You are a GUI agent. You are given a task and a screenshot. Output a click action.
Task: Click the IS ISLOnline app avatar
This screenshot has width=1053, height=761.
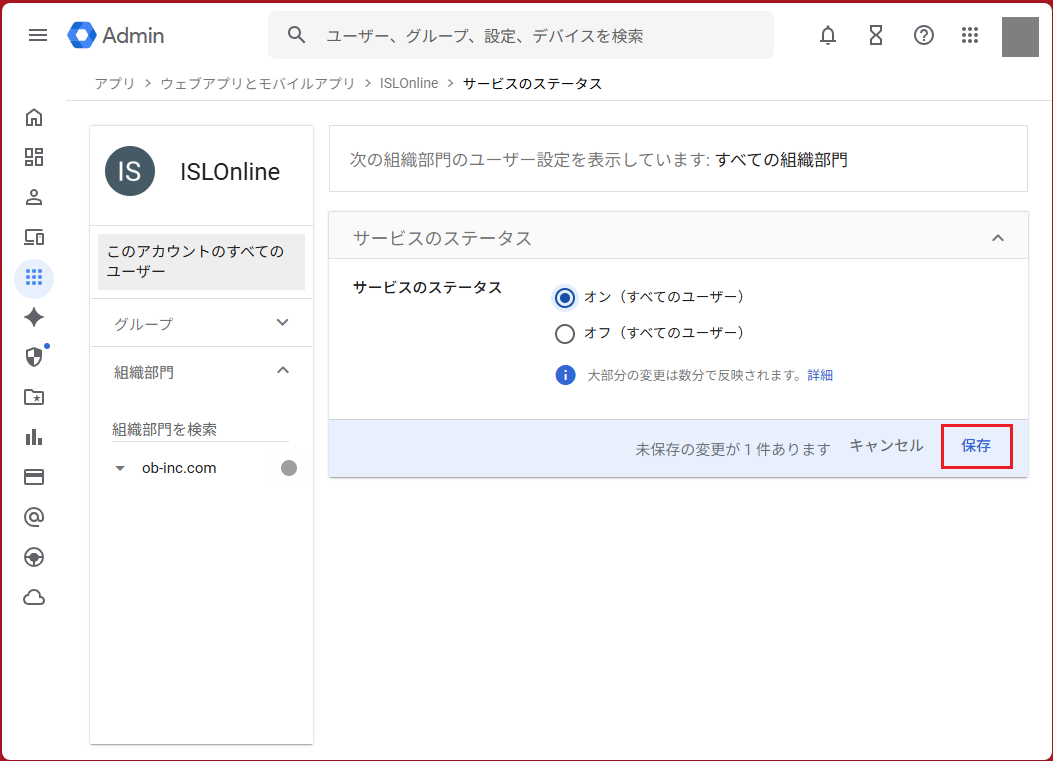(130, 171)
